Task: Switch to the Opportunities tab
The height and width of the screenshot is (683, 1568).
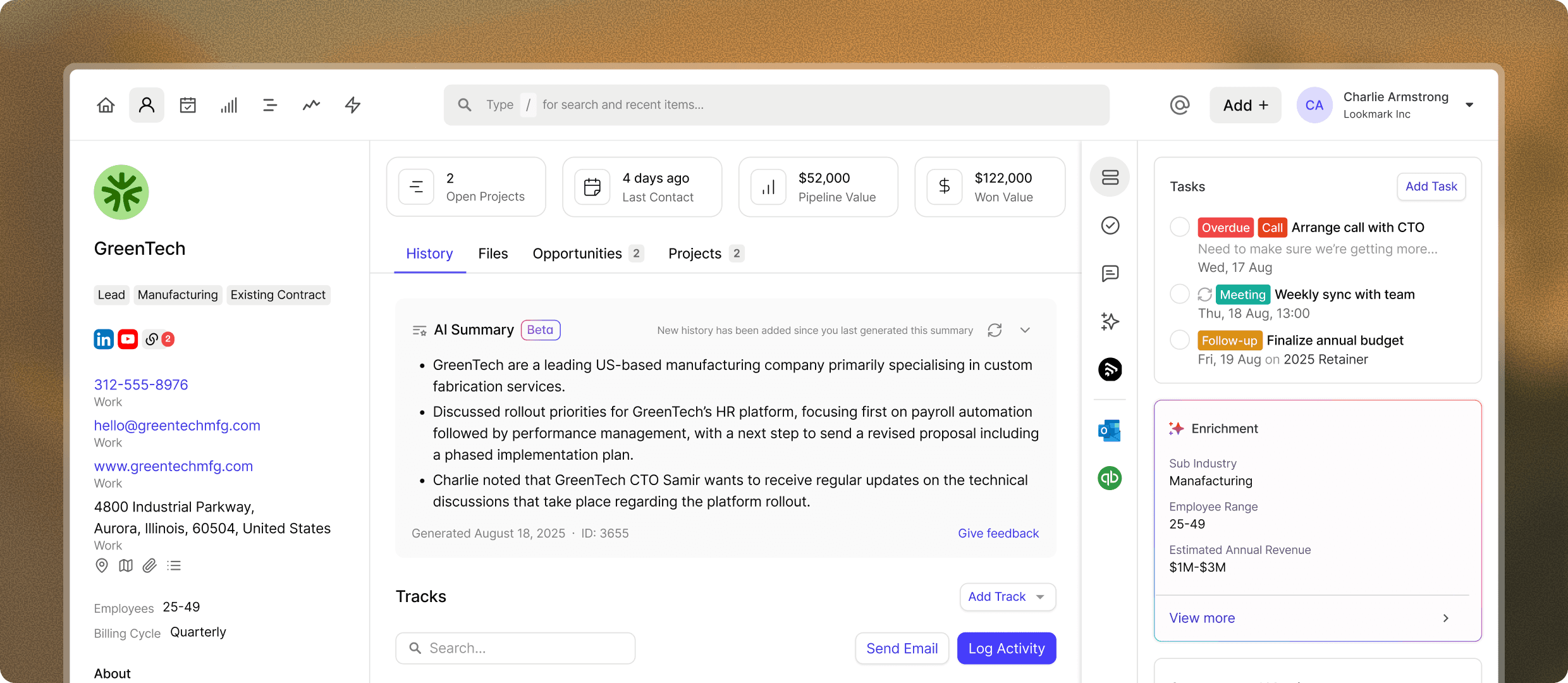Action: point(577,254)
